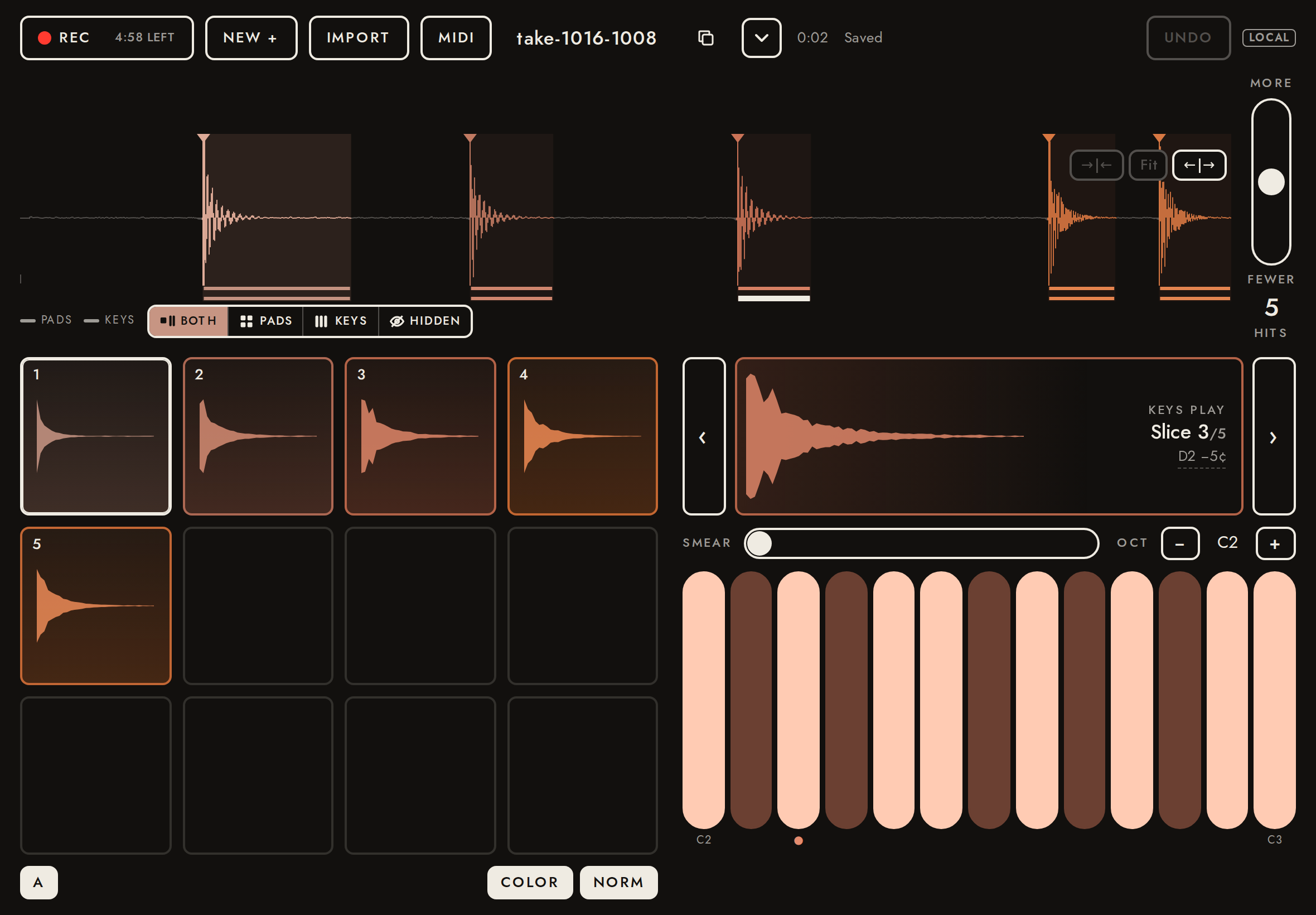Click the Fit waveform view button
This screenshot has height=915, width=1316.
(1148, 165)
